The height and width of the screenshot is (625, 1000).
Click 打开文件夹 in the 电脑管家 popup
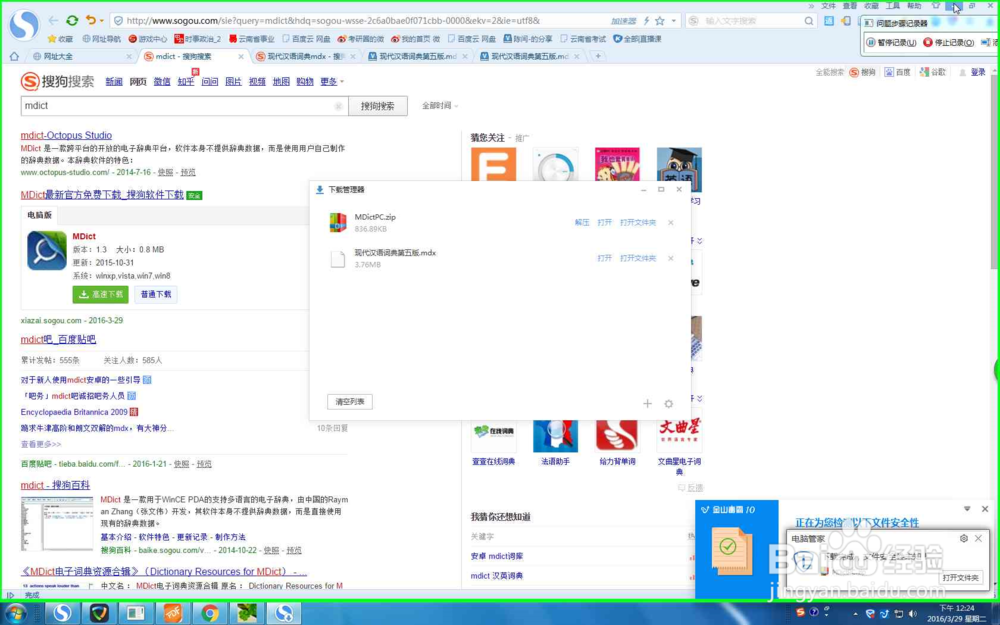(x=960, y=578)
